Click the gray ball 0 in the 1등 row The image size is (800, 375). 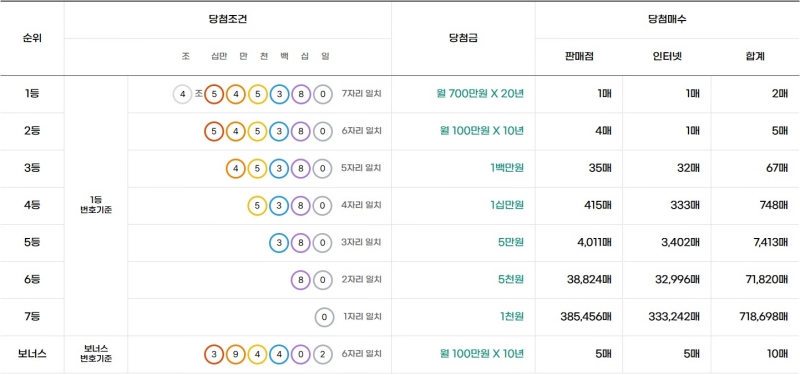click(x=322, y=94)
